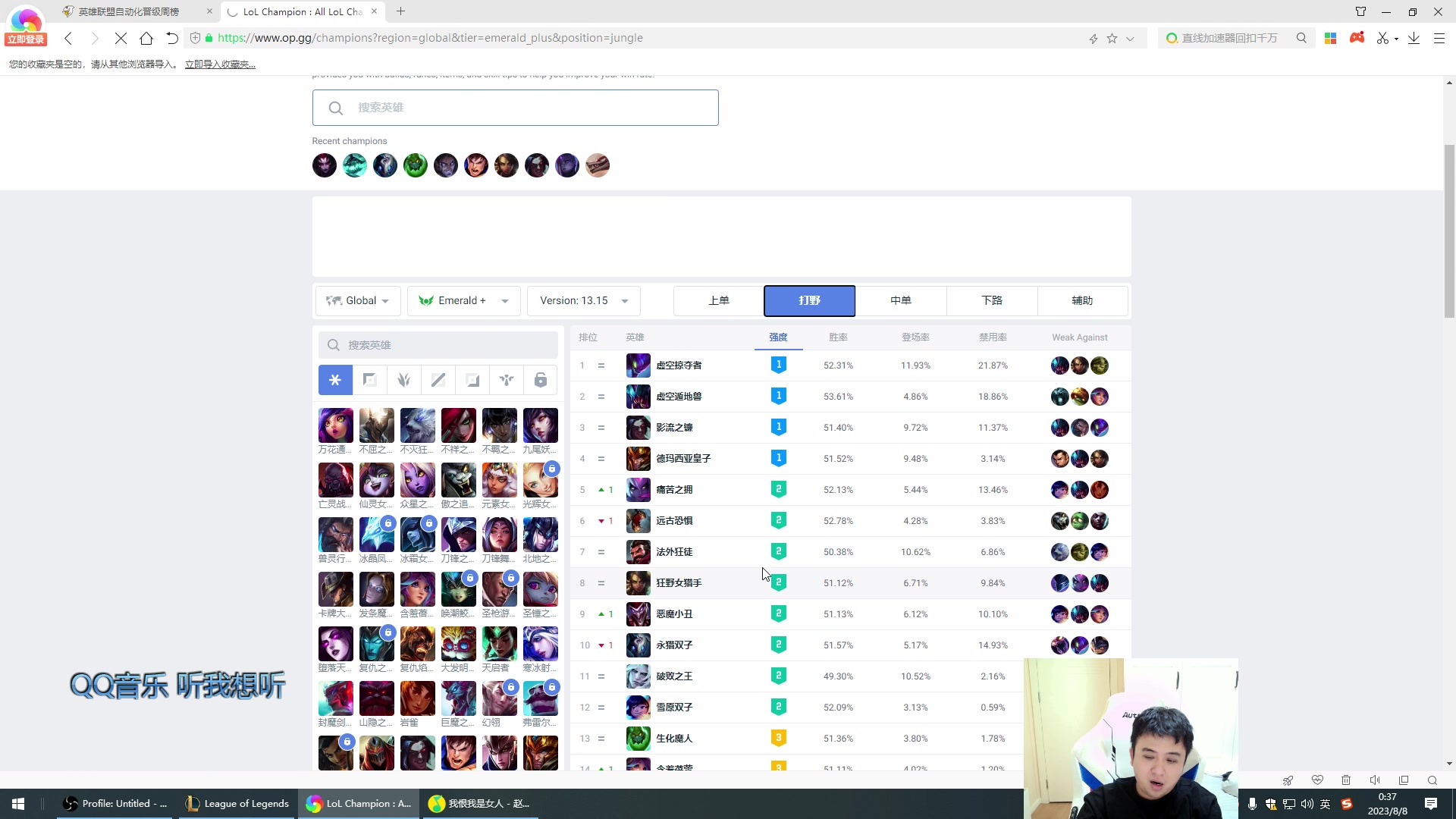This screenshot has height=819, width=1456.
Task: Filter champion list by top lane icon
Action: 369,380
